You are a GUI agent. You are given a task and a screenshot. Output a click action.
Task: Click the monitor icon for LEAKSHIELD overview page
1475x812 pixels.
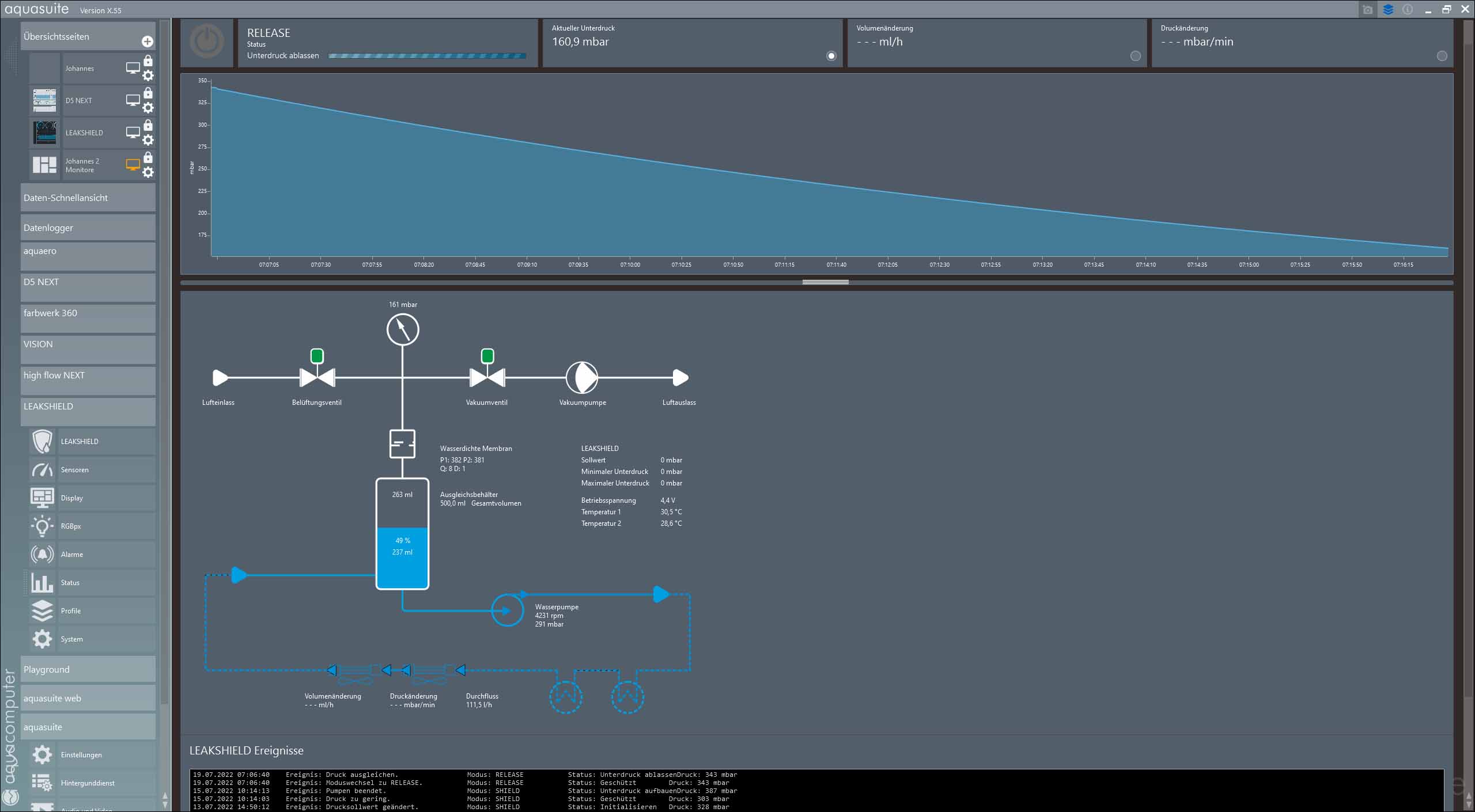133,132
